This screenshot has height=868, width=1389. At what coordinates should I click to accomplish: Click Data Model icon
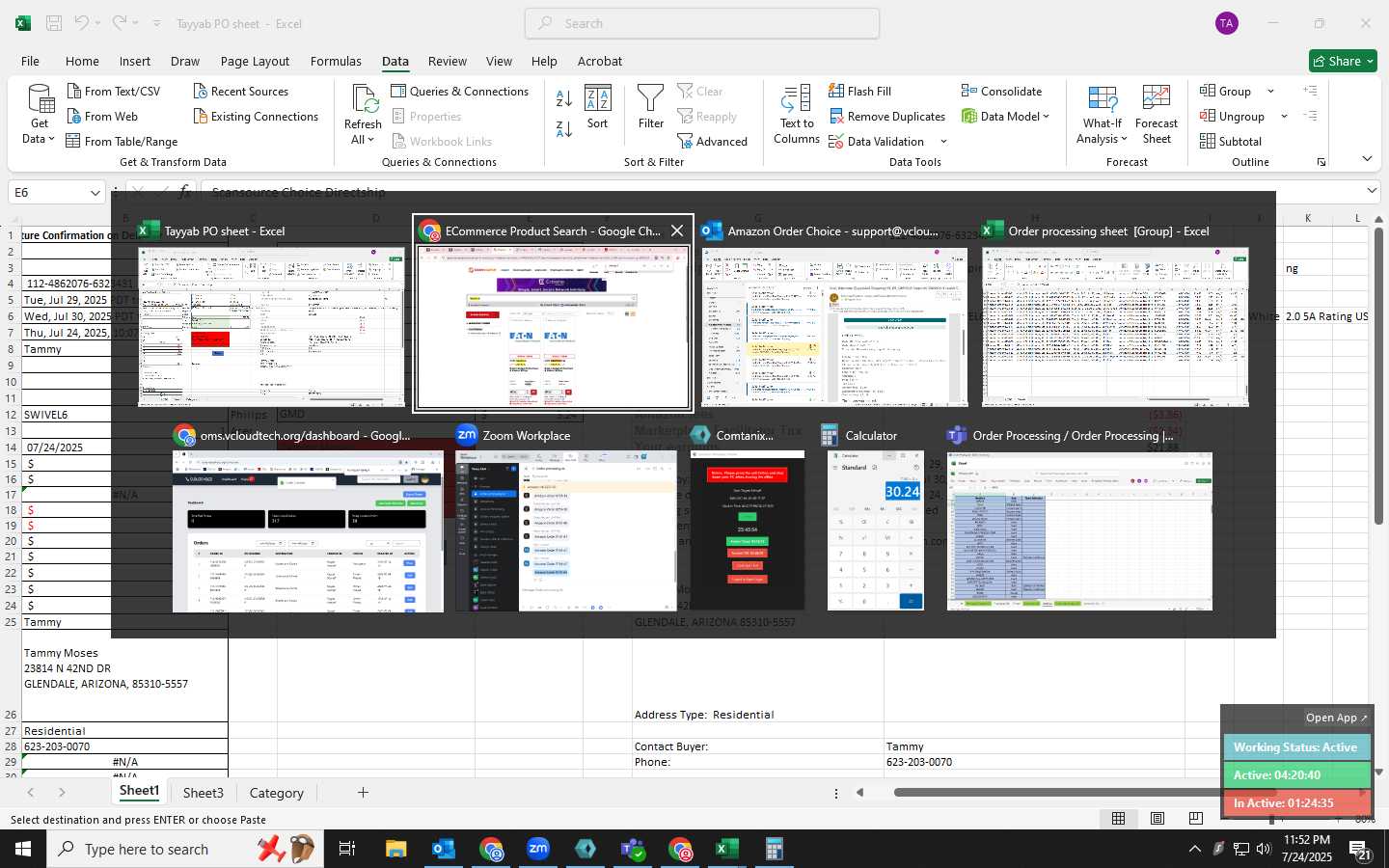[969, 116]
